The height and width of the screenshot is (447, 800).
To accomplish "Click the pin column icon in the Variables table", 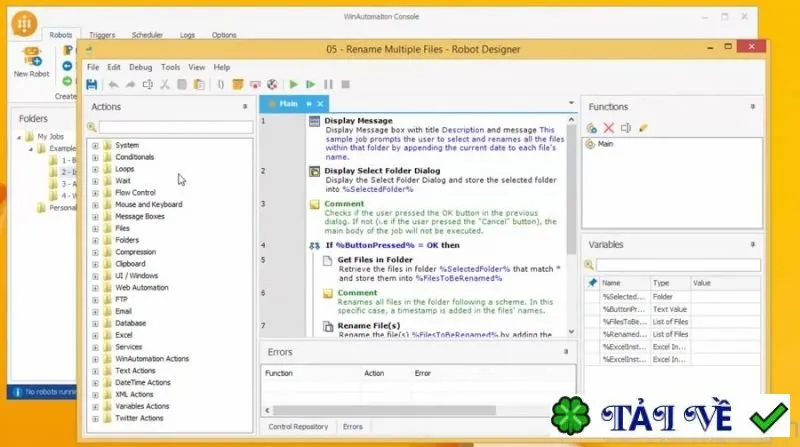I will coord(592,283).
